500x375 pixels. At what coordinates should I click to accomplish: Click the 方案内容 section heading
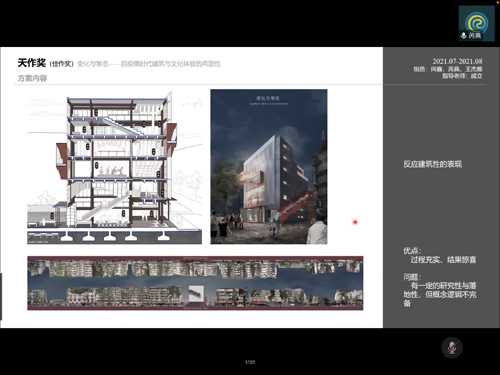tap(32, 78)
